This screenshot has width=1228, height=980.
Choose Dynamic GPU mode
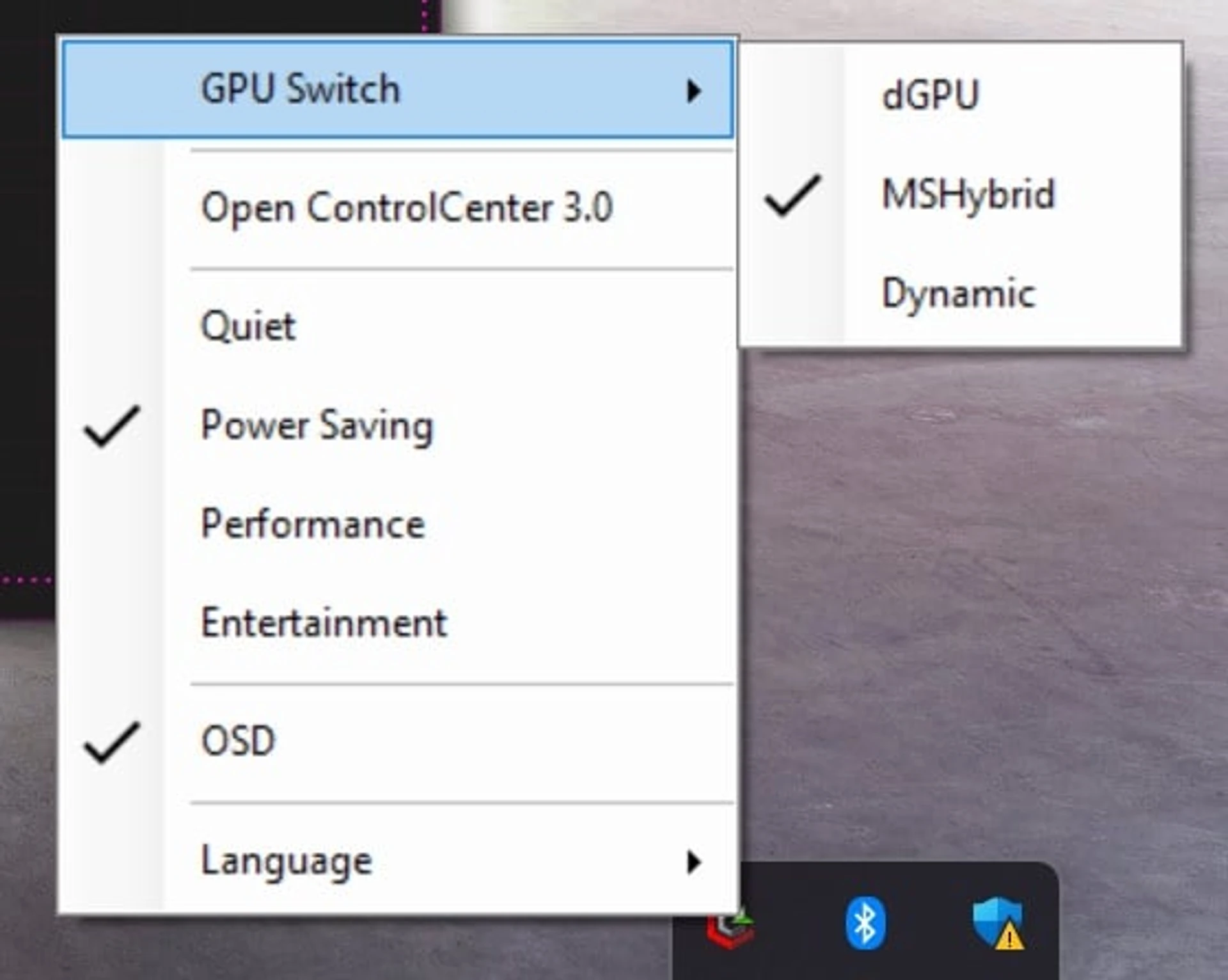pos(961,294)
